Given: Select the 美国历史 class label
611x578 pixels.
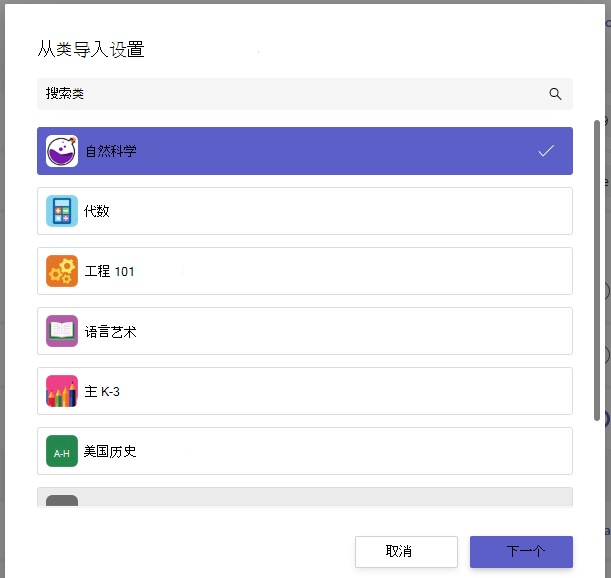Looking at the screenshot, I should coord(110,451).
